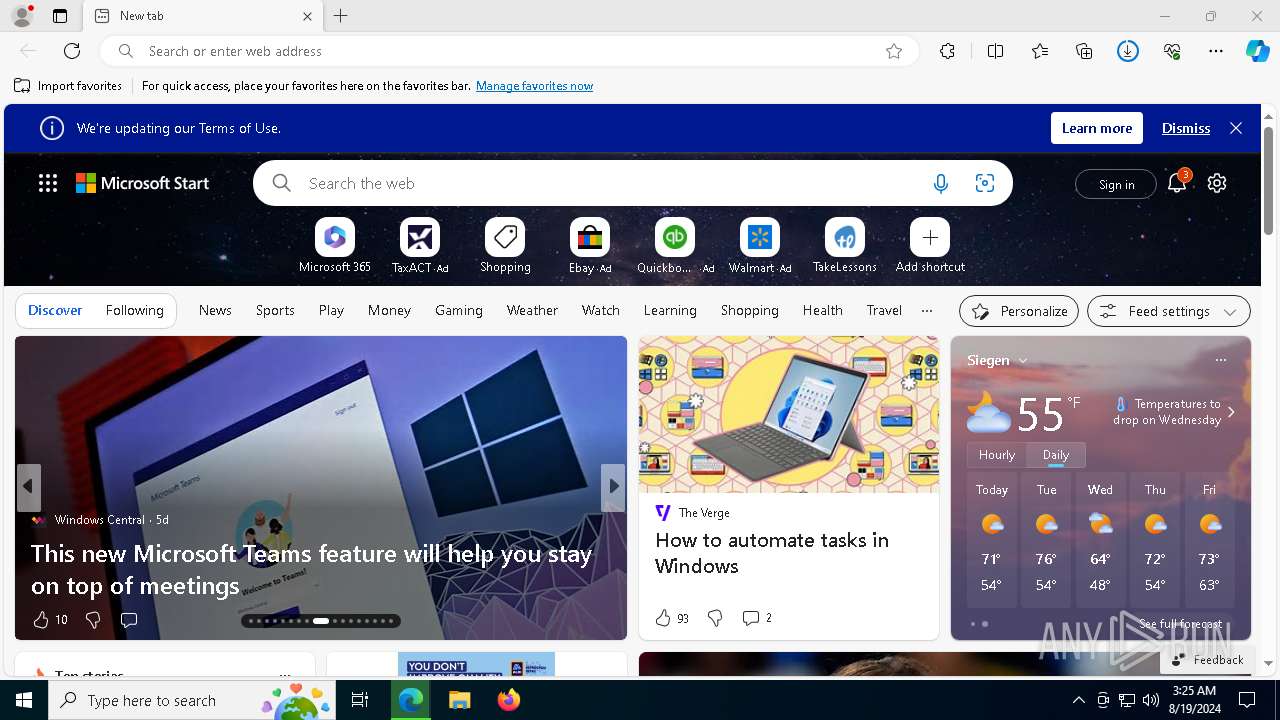This screenshot has width=1280, height=720.
Task: Start visual search with camera icon
Action: click(985, 183)
